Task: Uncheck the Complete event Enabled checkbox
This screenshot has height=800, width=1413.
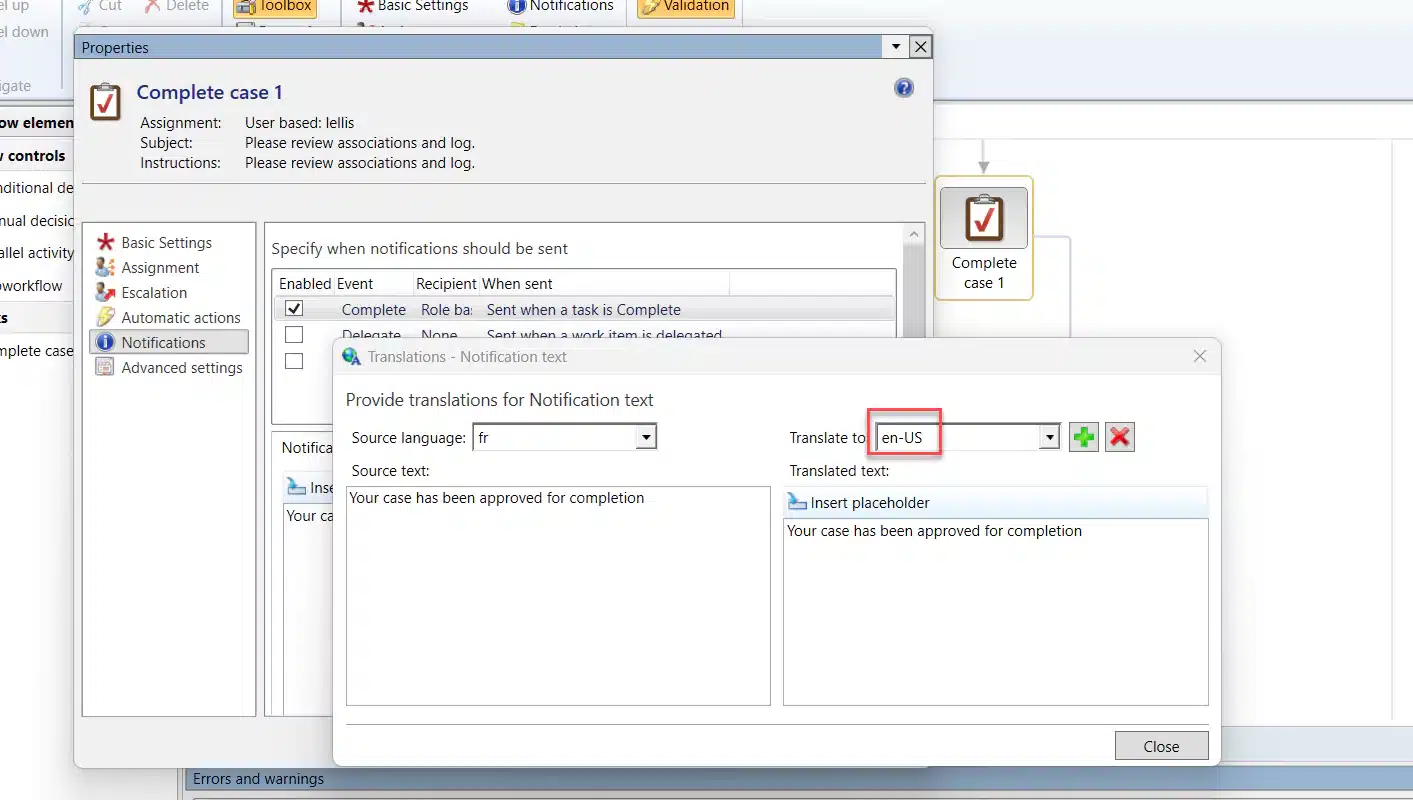Action: click(294, 309)
